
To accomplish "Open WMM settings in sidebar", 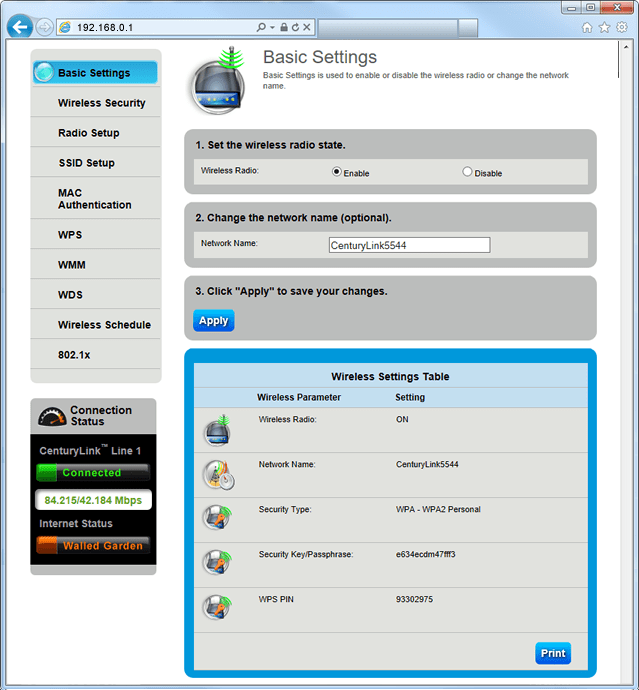I will point(72,264).
